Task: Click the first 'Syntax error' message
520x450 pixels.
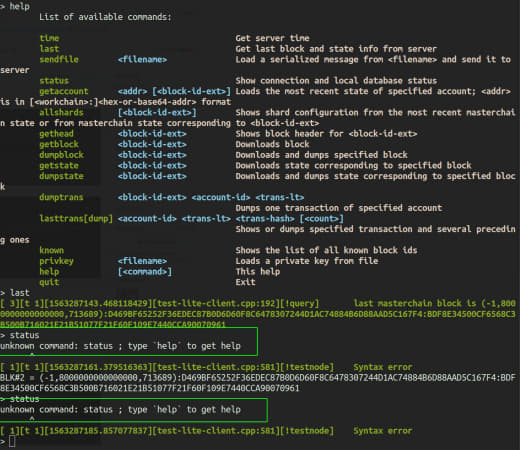Action: [x=383, y=367]
